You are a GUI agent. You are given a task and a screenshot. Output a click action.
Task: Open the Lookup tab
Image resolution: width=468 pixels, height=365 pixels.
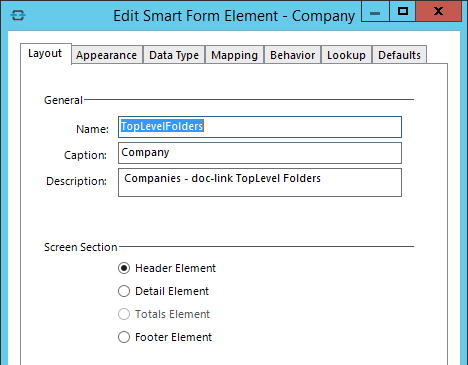point(346,55)
